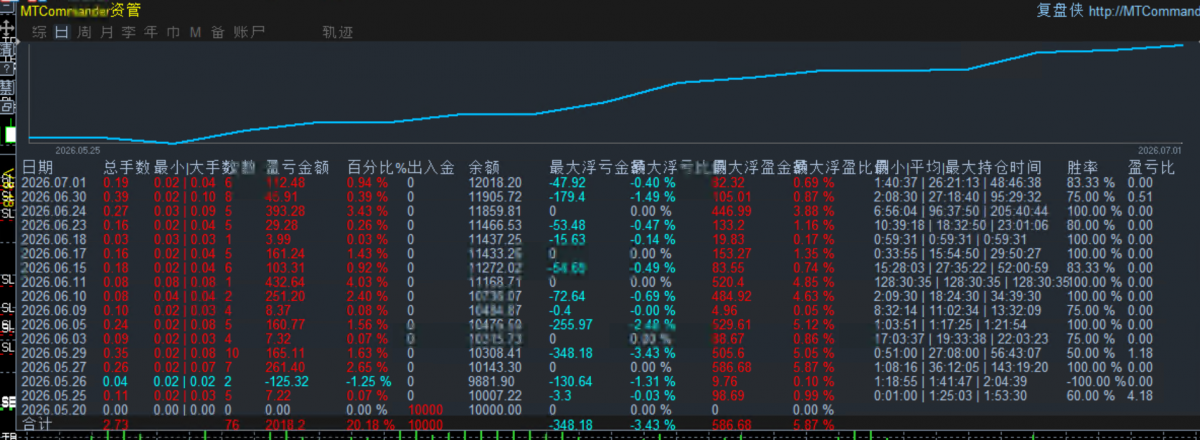Select the 2026.05.27 row date

(53, 368)
